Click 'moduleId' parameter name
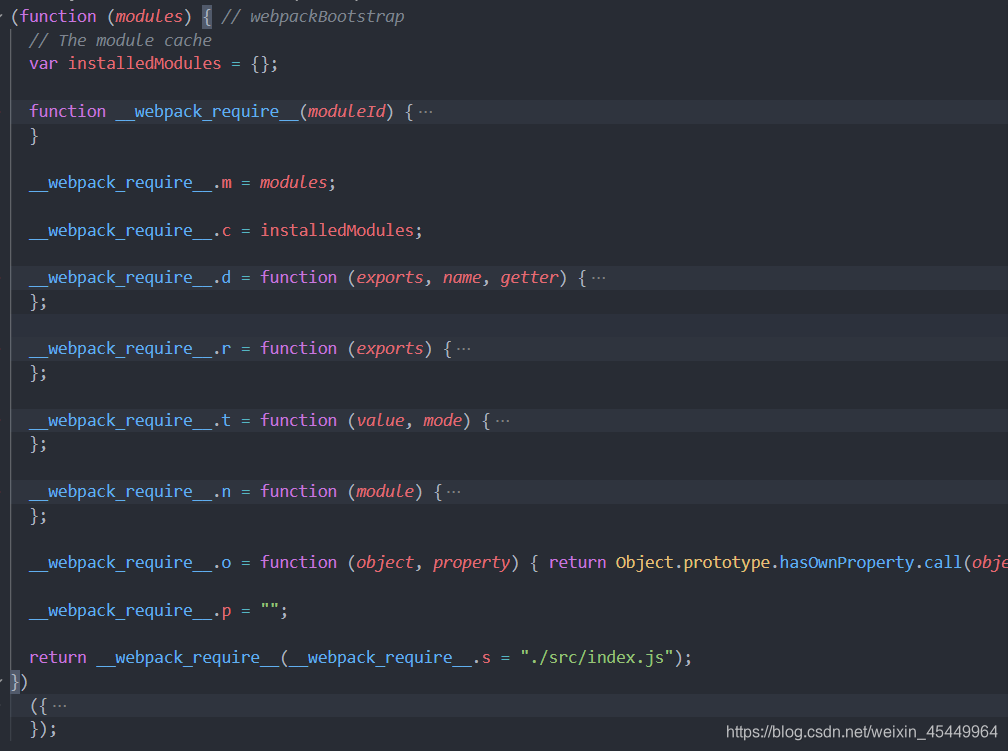The width and height of the screenshot is (1008, 751). [346, 112]
